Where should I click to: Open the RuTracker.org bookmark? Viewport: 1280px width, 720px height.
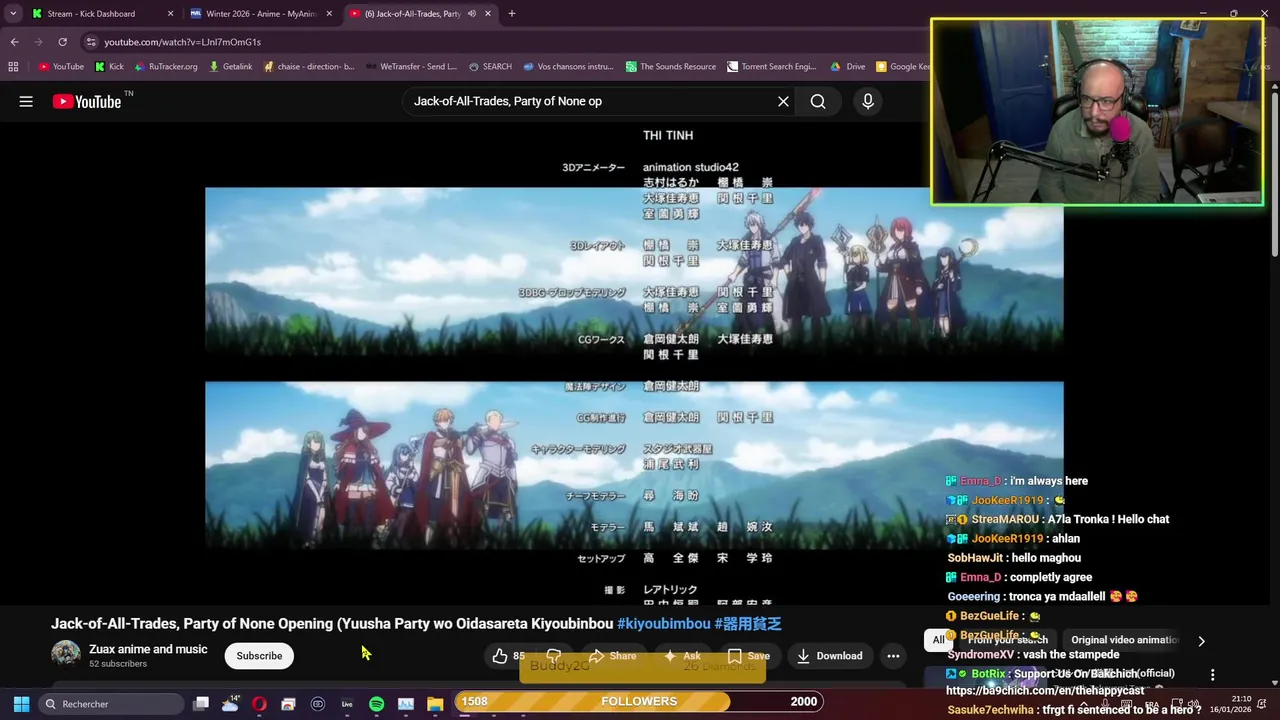[x=166, y=67]
